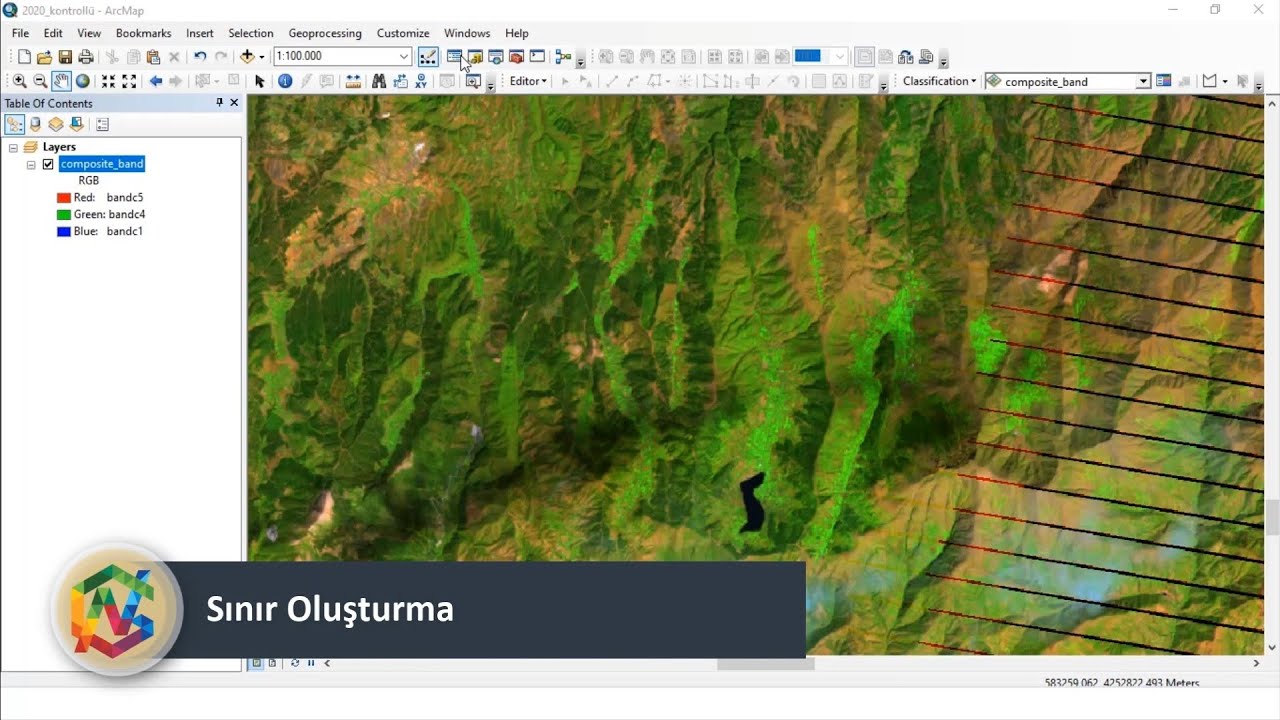Open the Catalog window icon
The height and width of the screenshot is (720, 1280).
pos(475,57)
